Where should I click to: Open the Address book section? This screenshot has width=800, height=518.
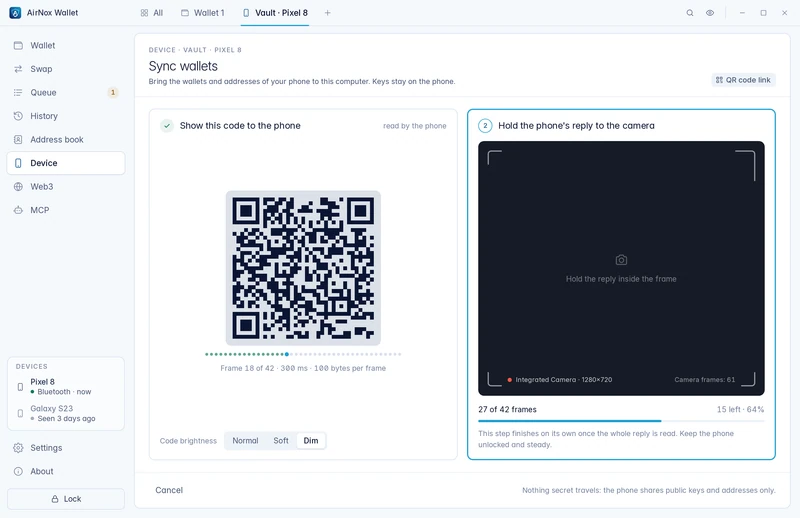coord(66,139)
